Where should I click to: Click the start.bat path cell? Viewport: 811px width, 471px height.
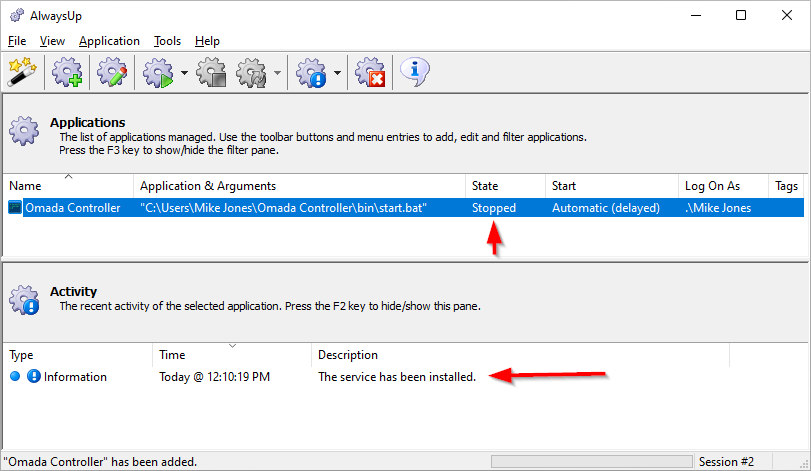click(x=283, y=208)
